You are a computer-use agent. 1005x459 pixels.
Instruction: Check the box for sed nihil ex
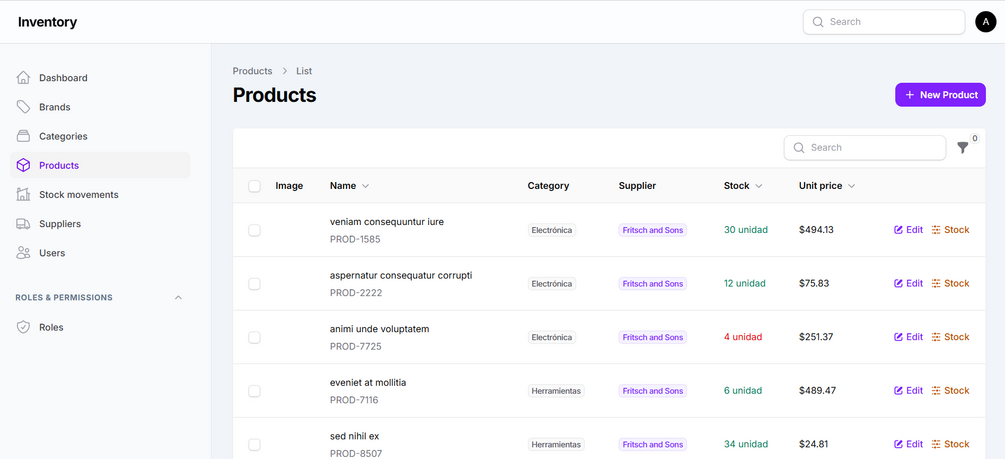pyautogui.click(x=254, y=445)
